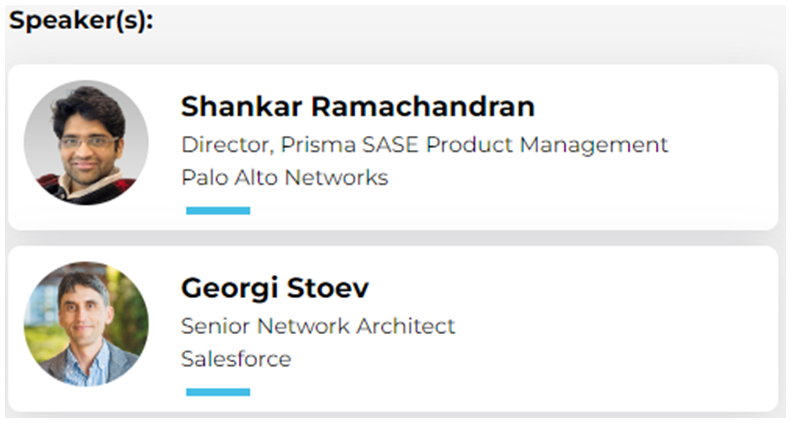The image size is (794, 428).
Task: Open the "Palo Alto Networks" company text
Action: 284,178
